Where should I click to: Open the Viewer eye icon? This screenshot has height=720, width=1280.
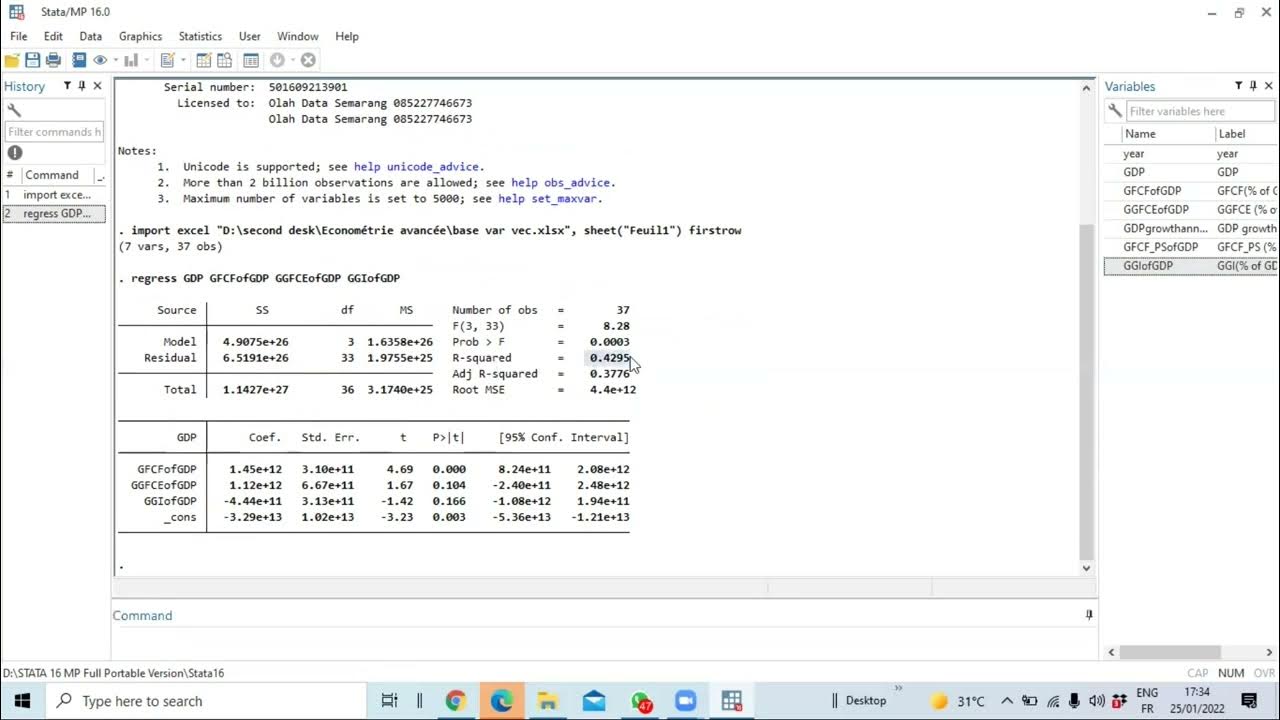click(x=100, y=60)
